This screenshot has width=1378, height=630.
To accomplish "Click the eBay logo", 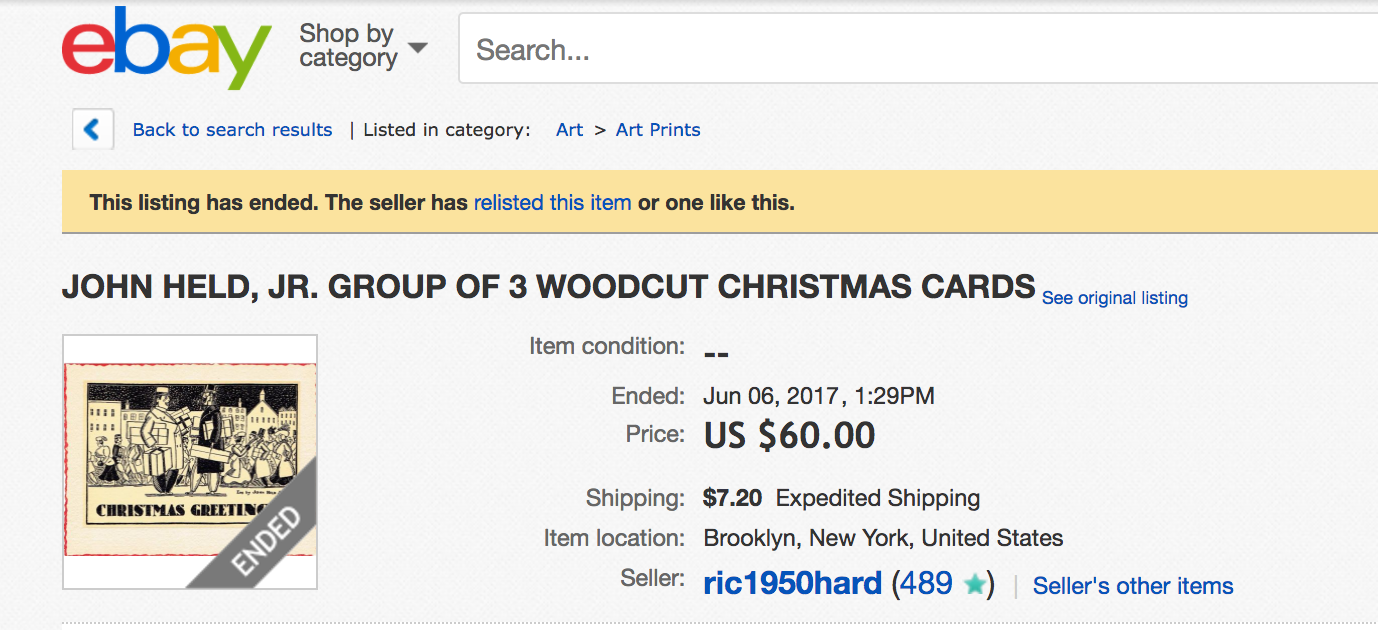I will click(166, 47).
